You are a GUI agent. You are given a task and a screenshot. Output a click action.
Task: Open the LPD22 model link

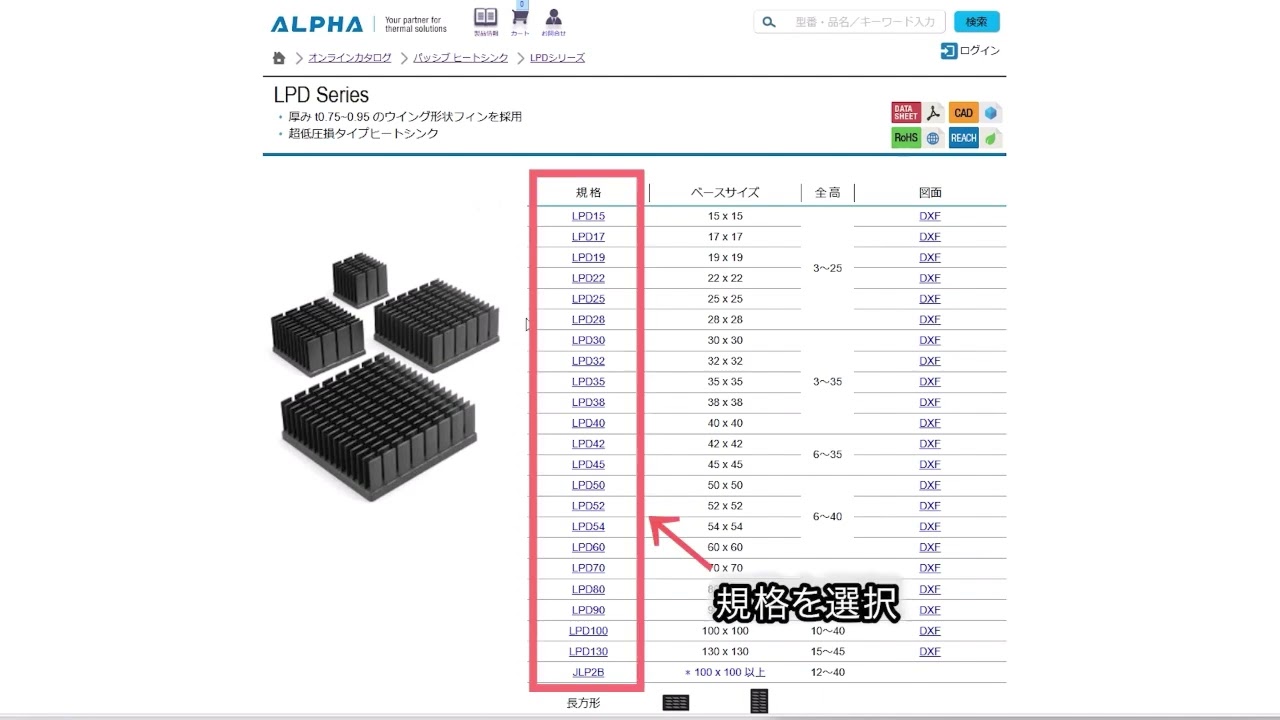tap(588, 278)
